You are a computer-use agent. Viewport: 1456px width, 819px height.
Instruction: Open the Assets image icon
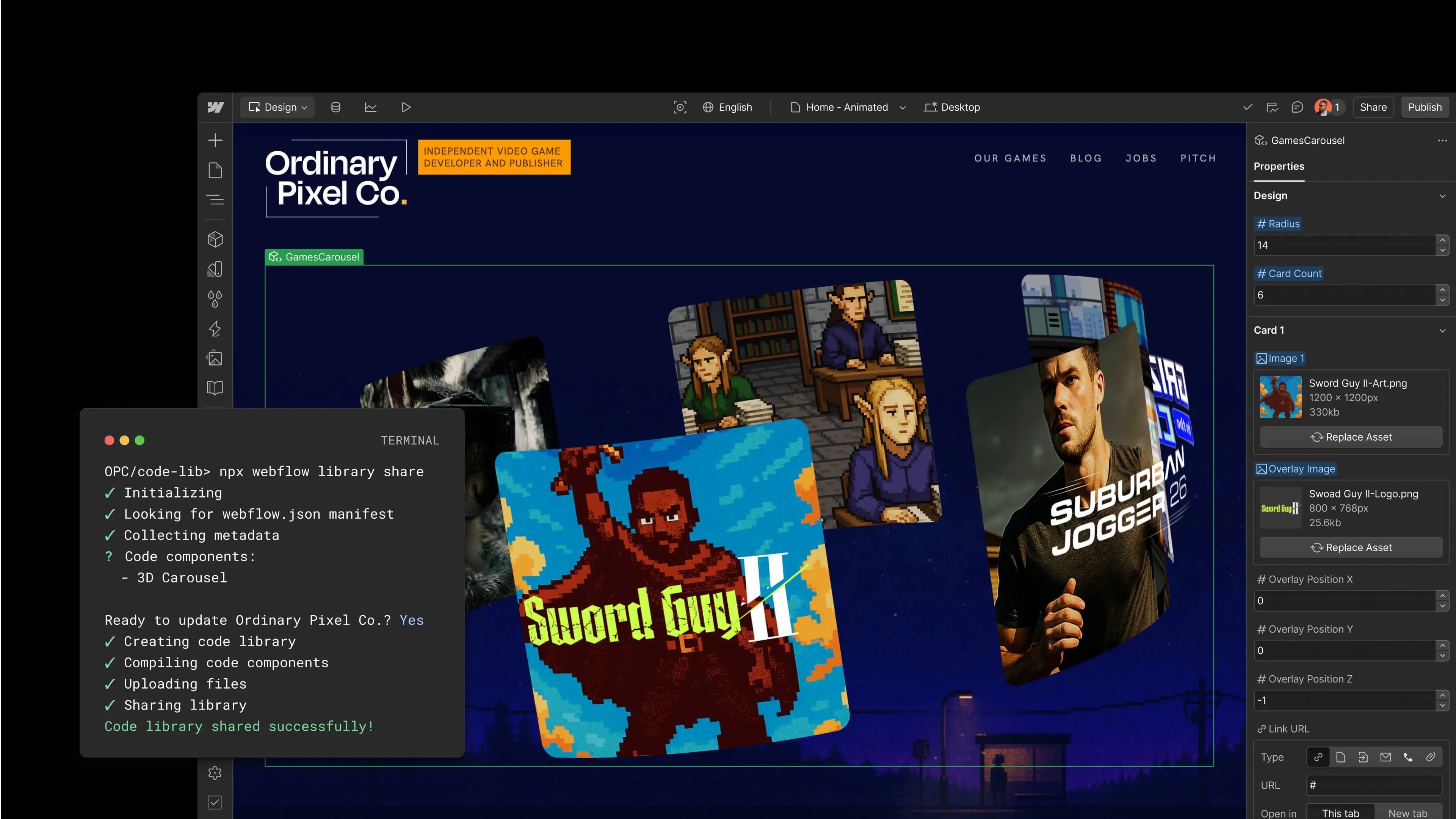[x=215, y=358]
